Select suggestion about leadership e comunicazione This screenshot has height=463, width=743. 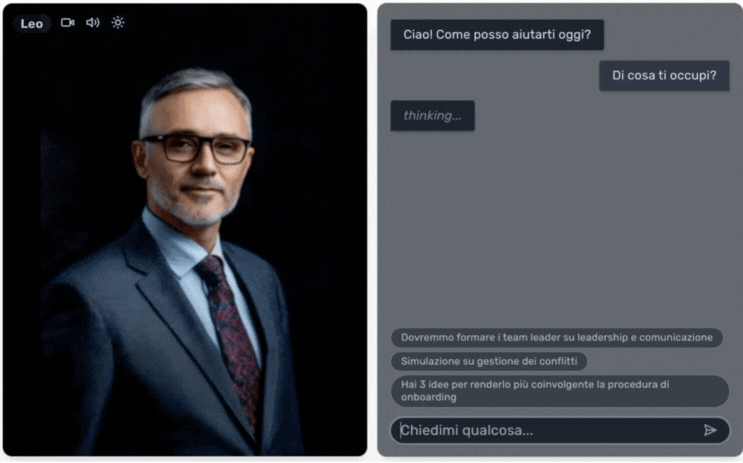pyautogui.click(x=557, y=337)
